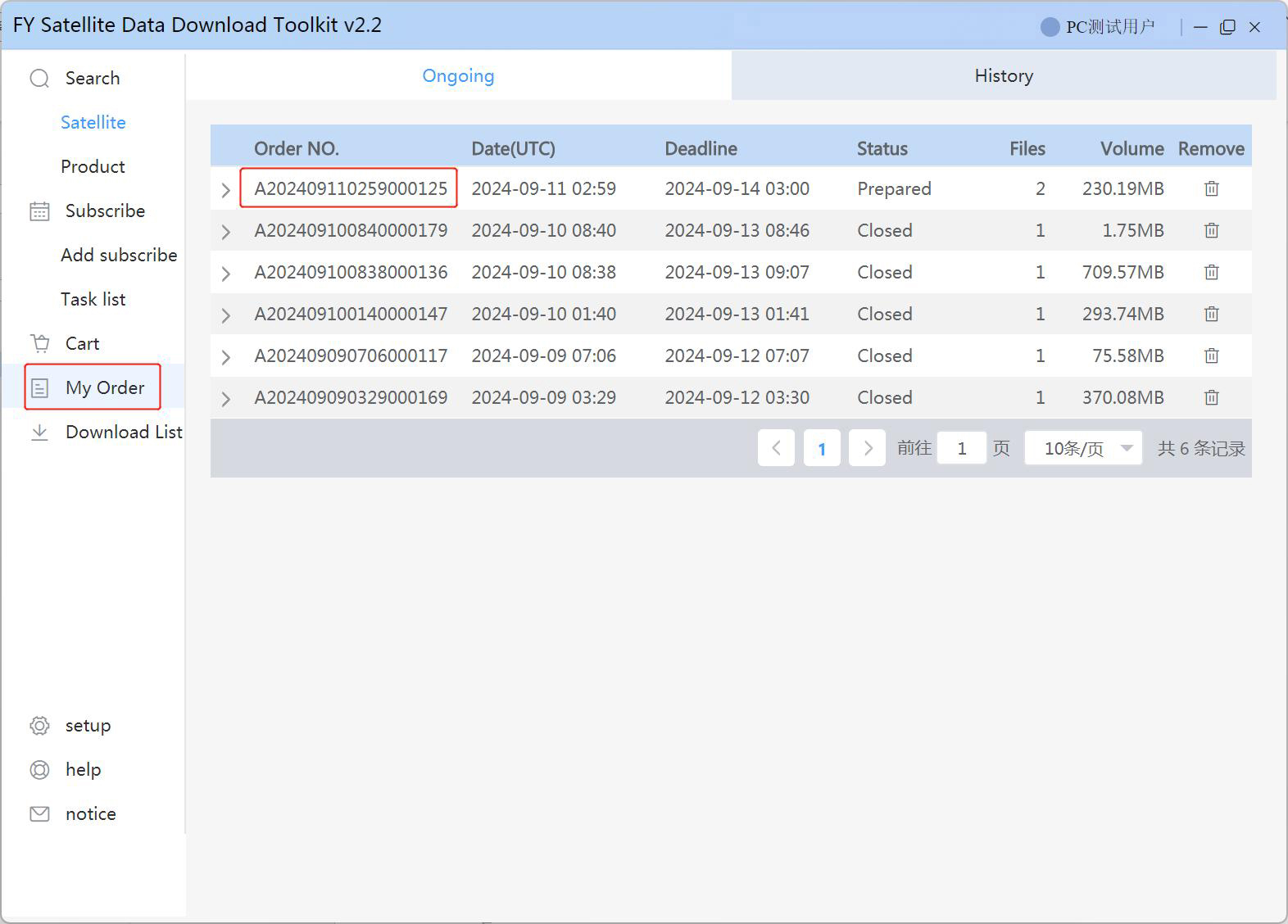
Task: Open the notice envelope icon
Action: (x=39, y=814)
